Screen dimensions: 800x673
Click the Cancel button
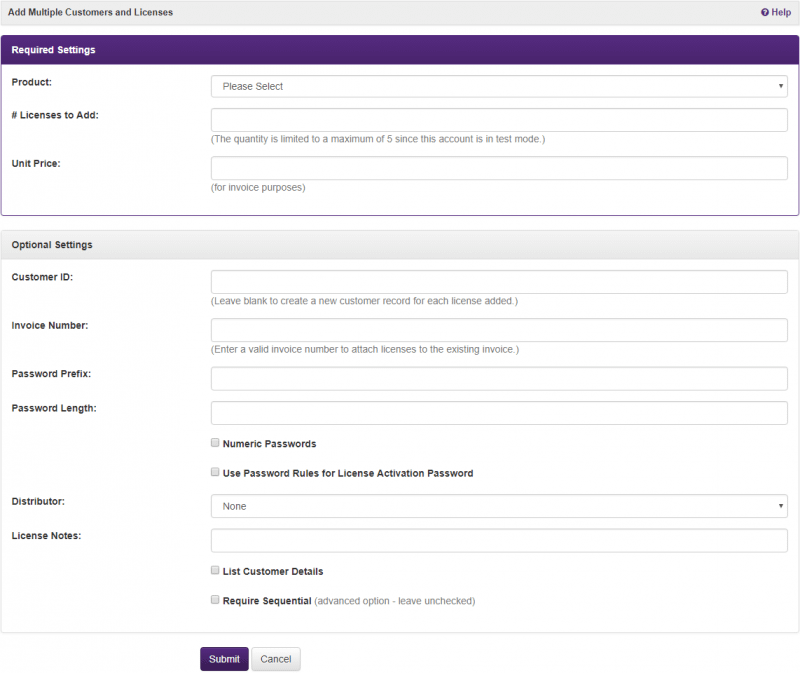point(275,659)
